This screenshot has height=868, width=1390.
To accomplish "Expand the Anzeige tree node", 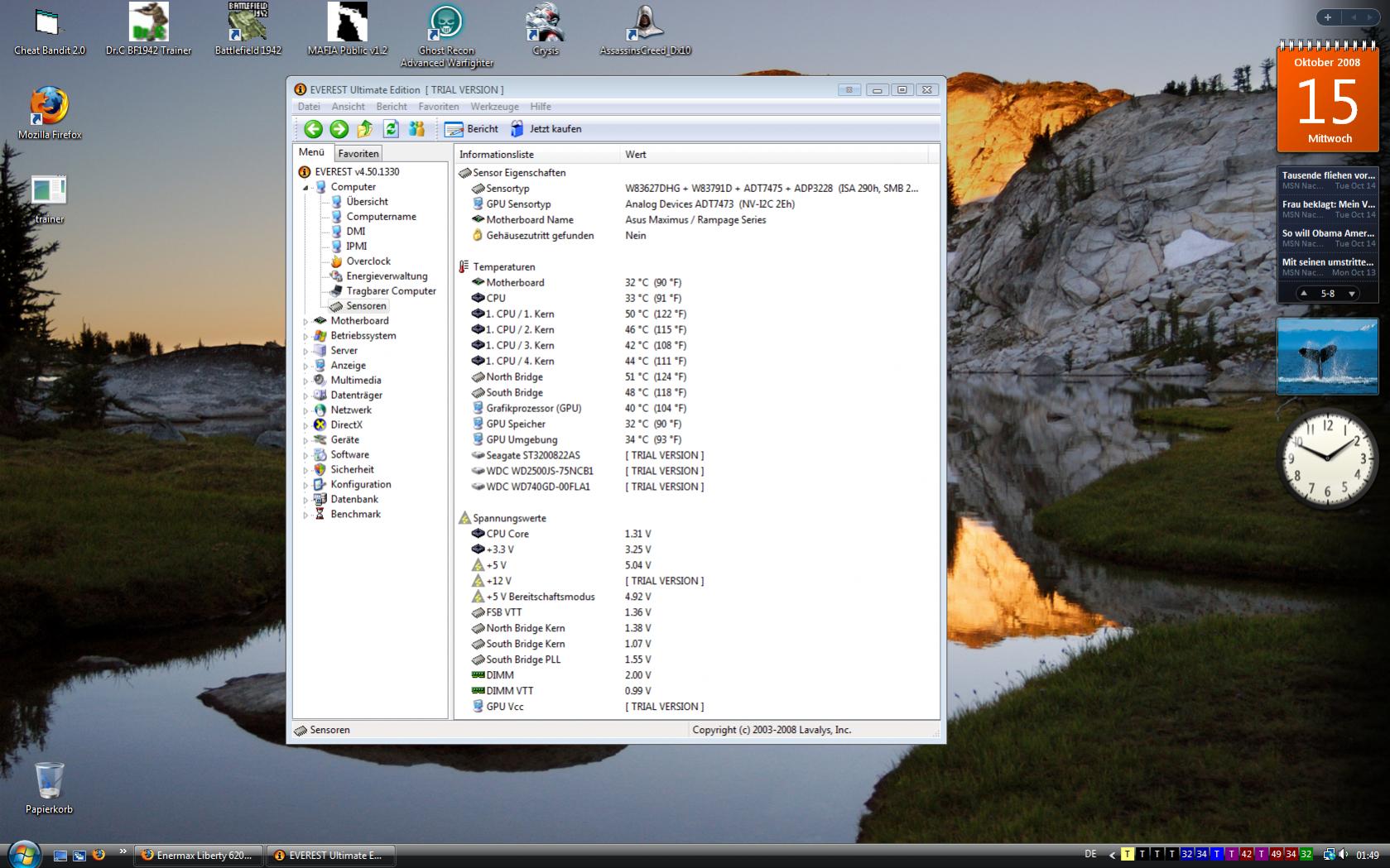I will (305, 366).
